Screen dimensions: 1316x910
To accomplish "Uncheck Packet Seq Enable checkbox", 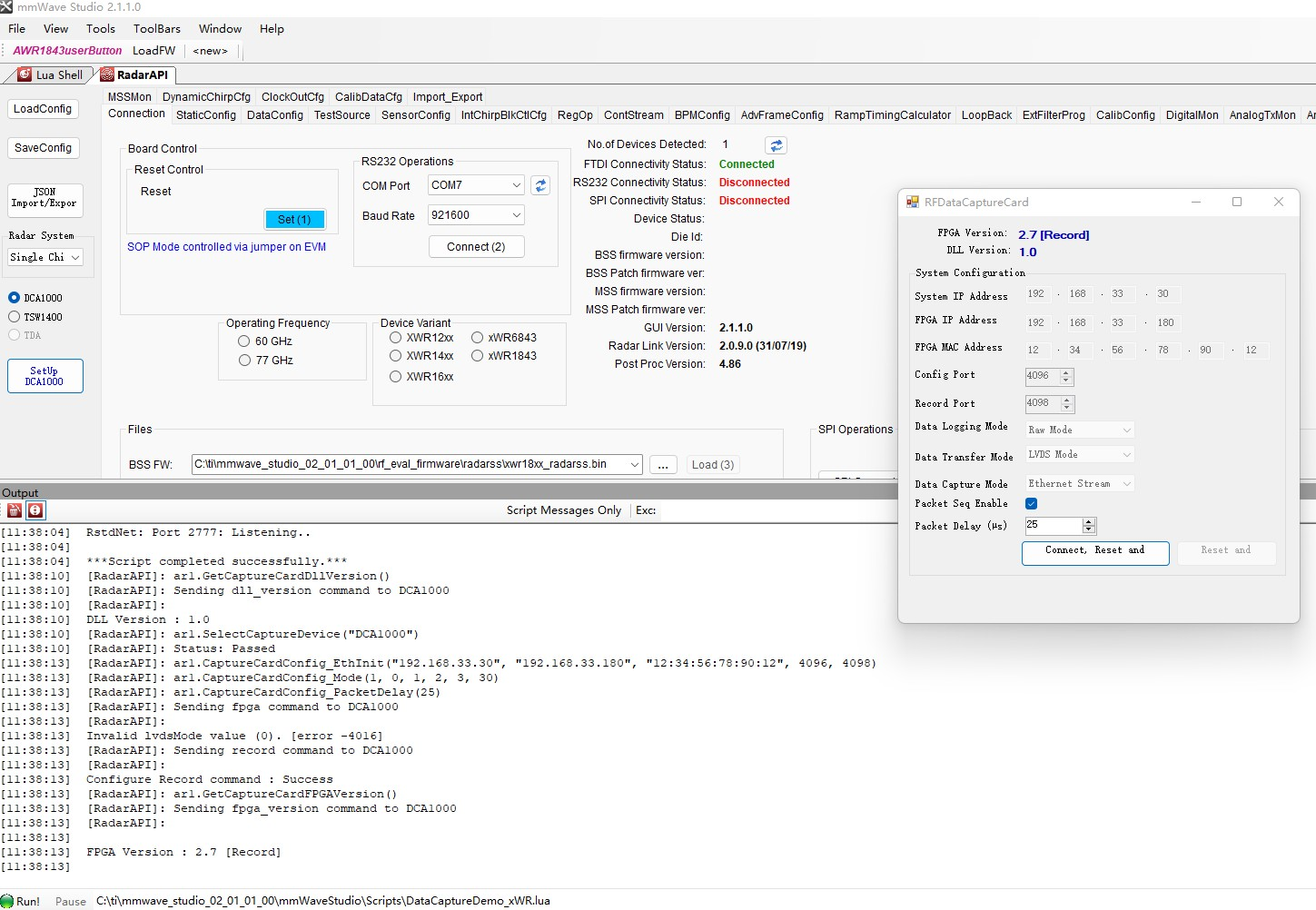I will click(1031, 504).
